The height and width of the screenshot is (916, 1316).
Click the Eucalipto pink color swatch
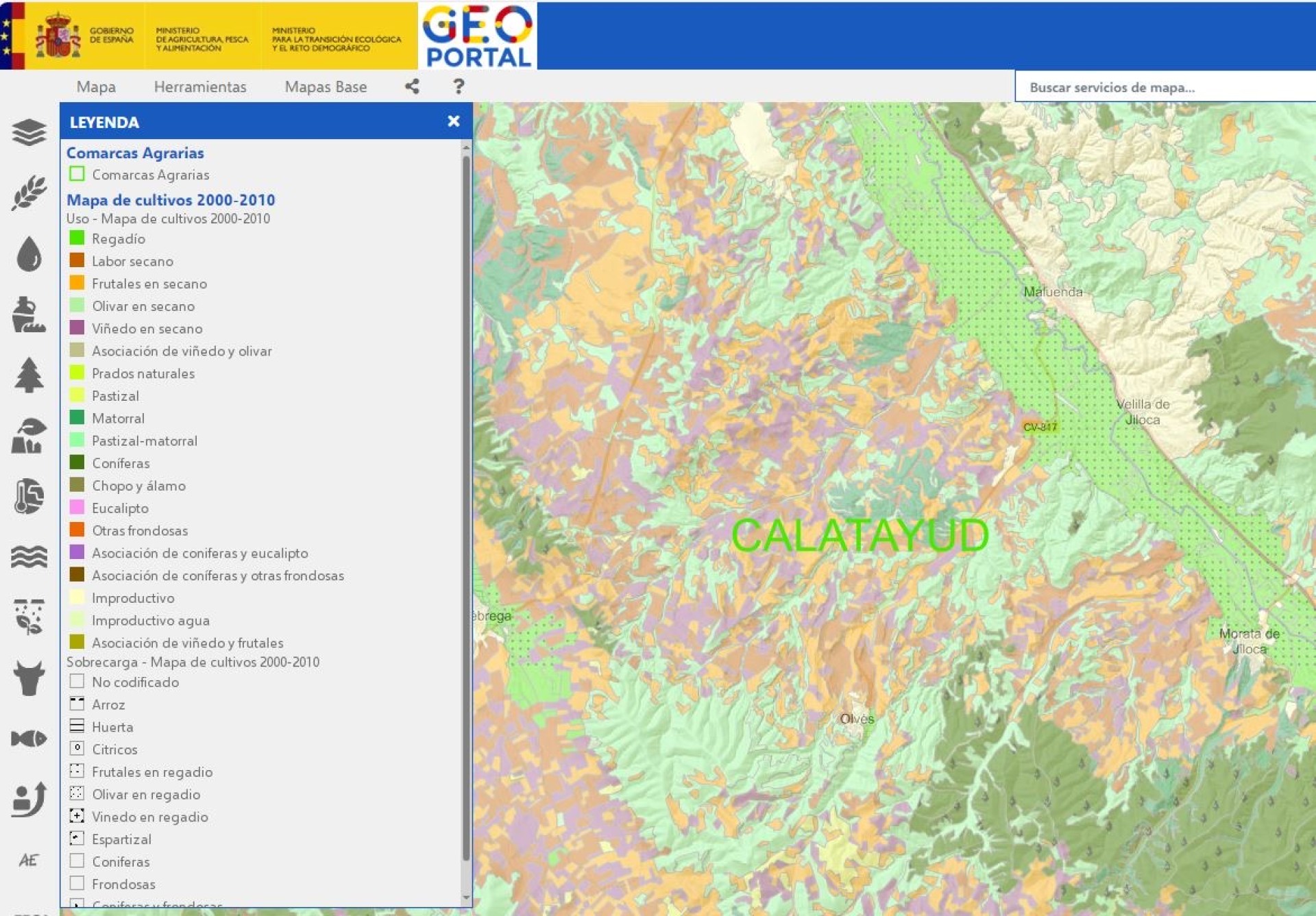[x=77, y=507]
